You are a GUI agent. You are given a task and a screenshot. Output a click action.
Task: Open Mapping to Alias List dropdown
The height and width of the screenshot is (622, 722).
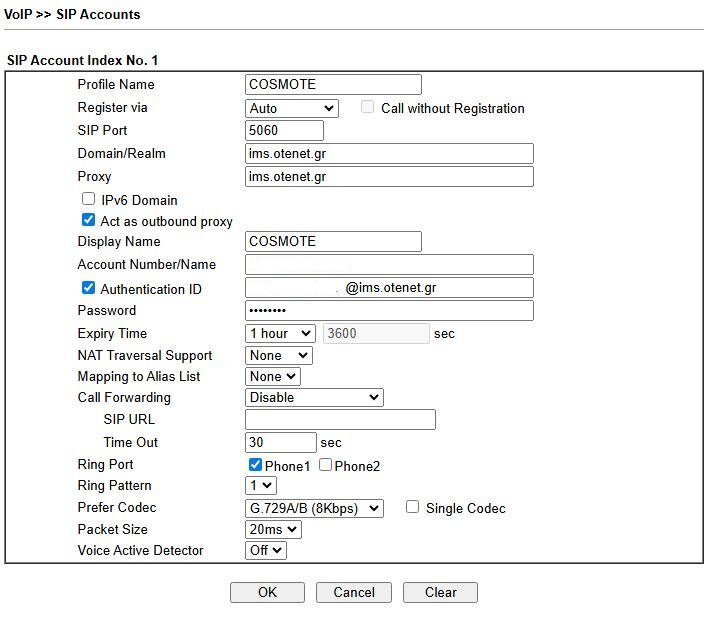[273, 377]
